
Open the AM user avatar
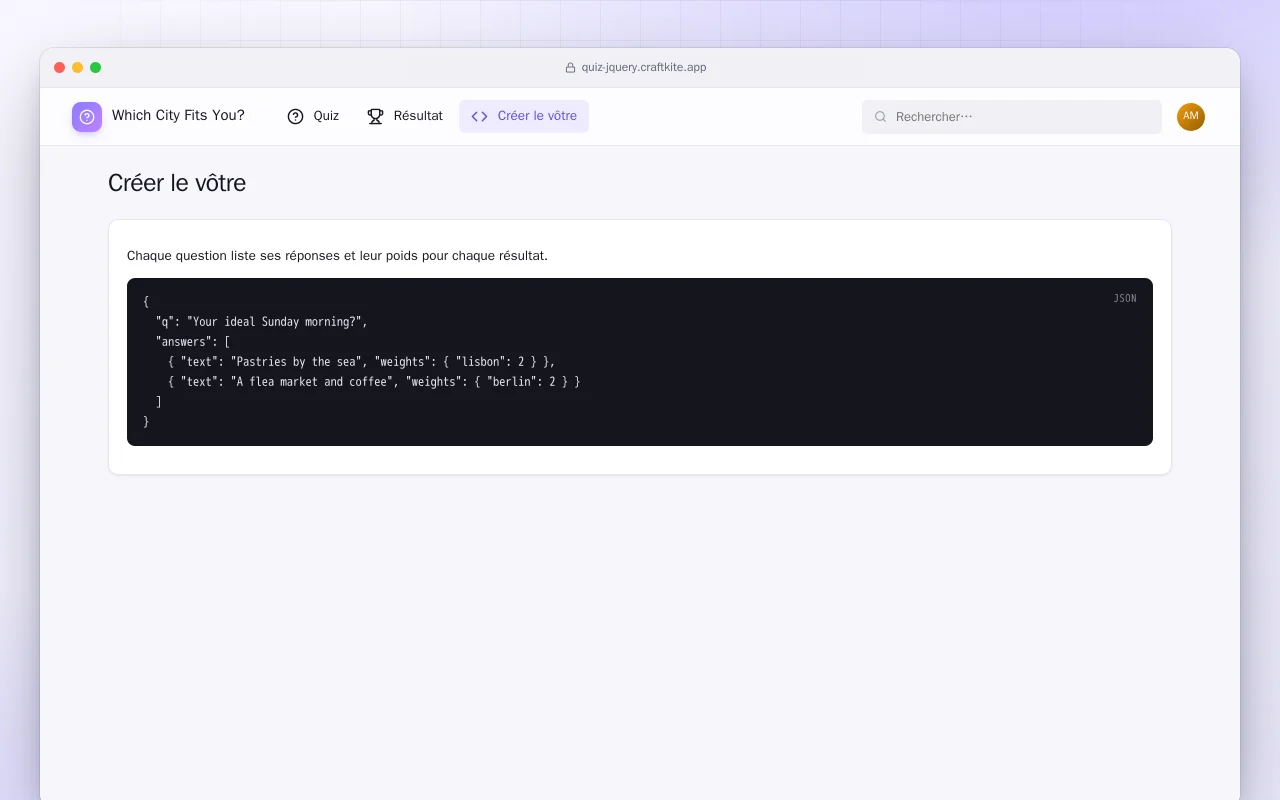click(x=1191, y=117)
